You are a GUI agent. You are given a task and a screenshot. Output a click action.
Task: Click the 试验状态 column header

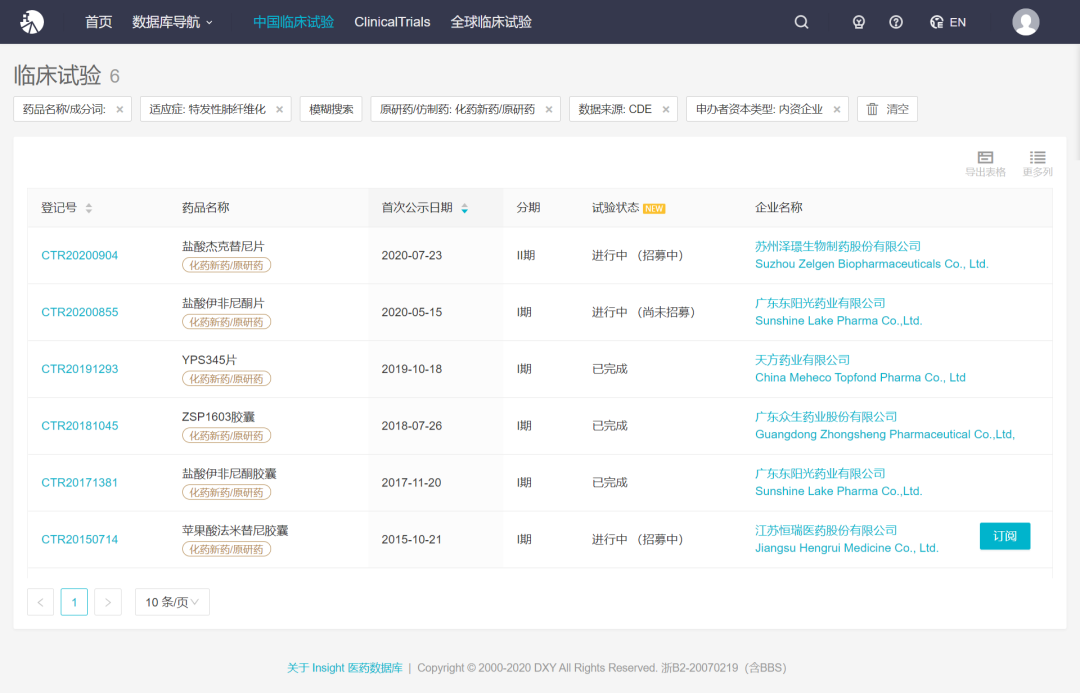(615, 208)
